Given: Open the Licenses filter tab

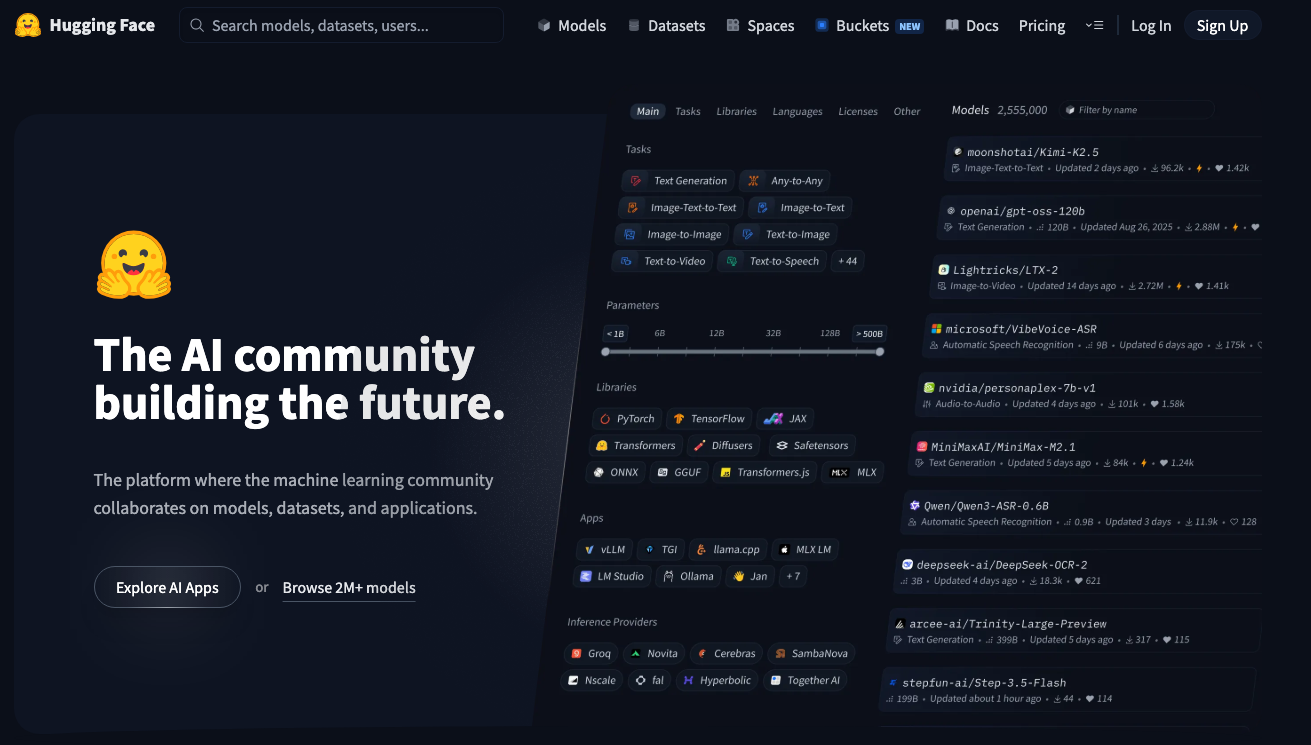Looking at the screenshot, I should click(858, 111).
